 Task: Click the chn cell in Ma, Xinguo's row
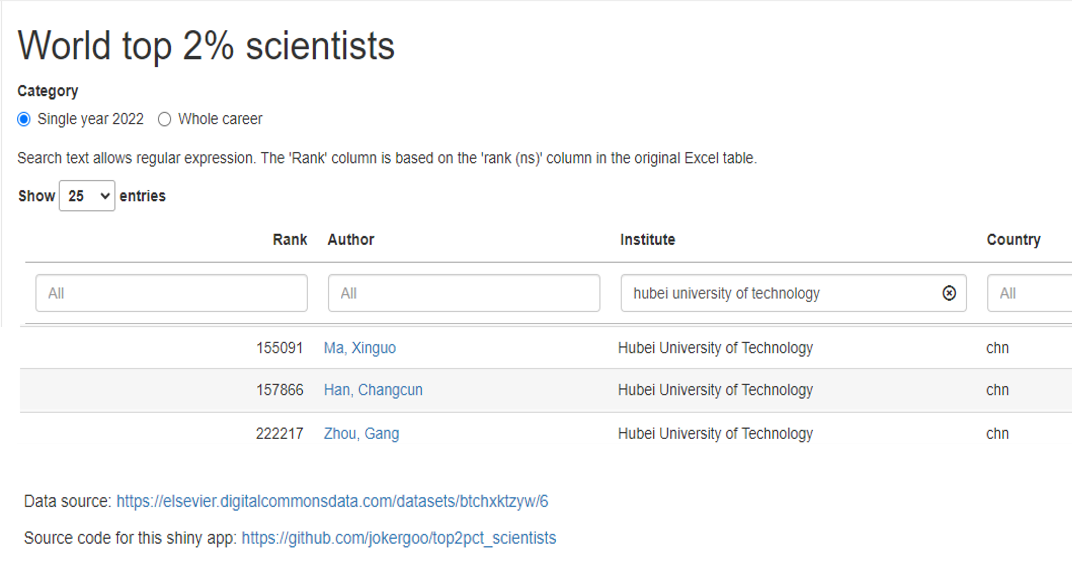[x=997, y=348]
